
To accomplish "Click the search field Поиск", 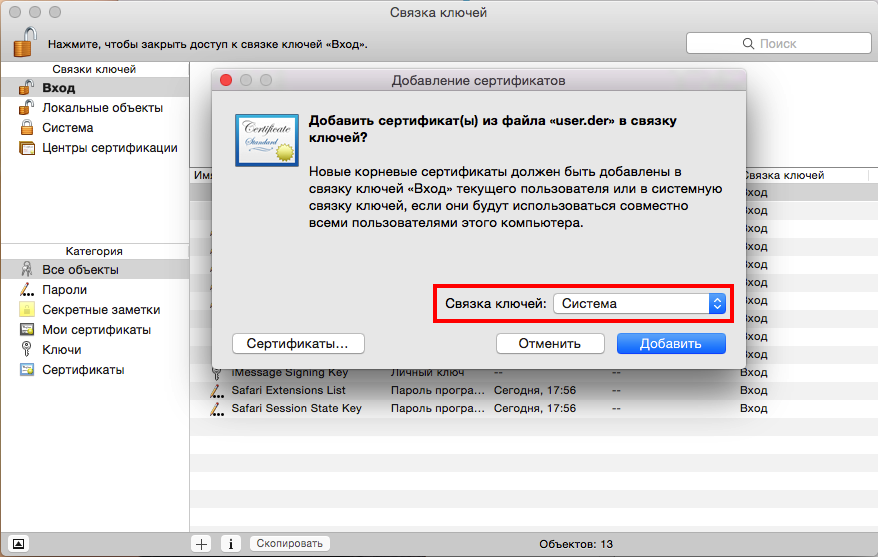I will click(x=778, y=43).
